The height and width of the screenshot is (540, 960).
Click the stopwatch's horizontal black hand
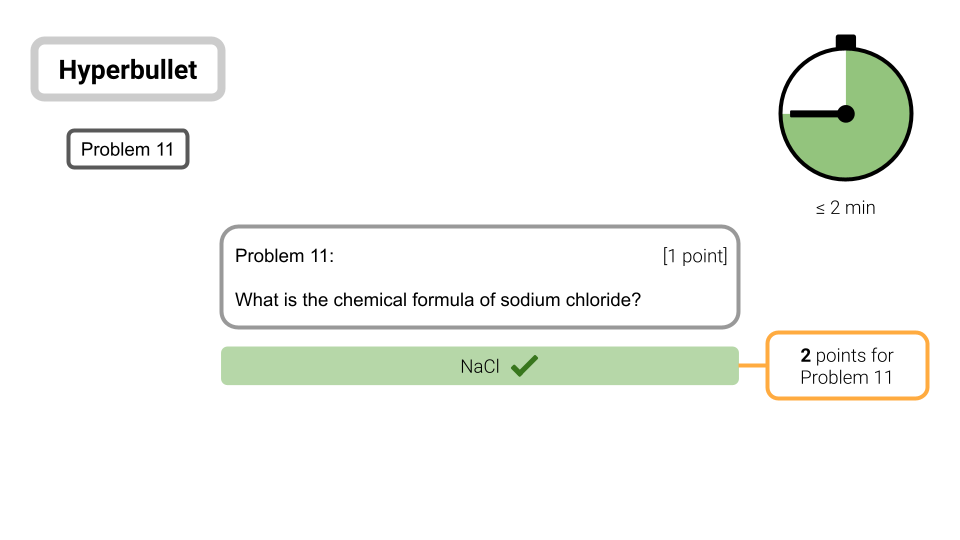click(x=814, y=114)
